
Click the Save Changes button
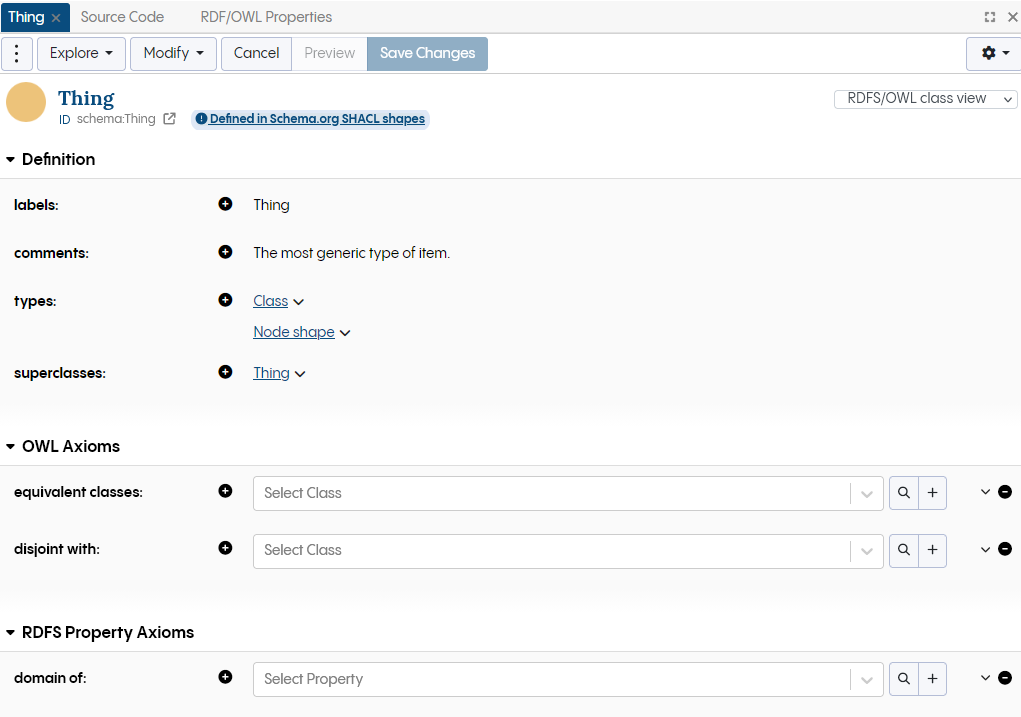pos(427,53)
